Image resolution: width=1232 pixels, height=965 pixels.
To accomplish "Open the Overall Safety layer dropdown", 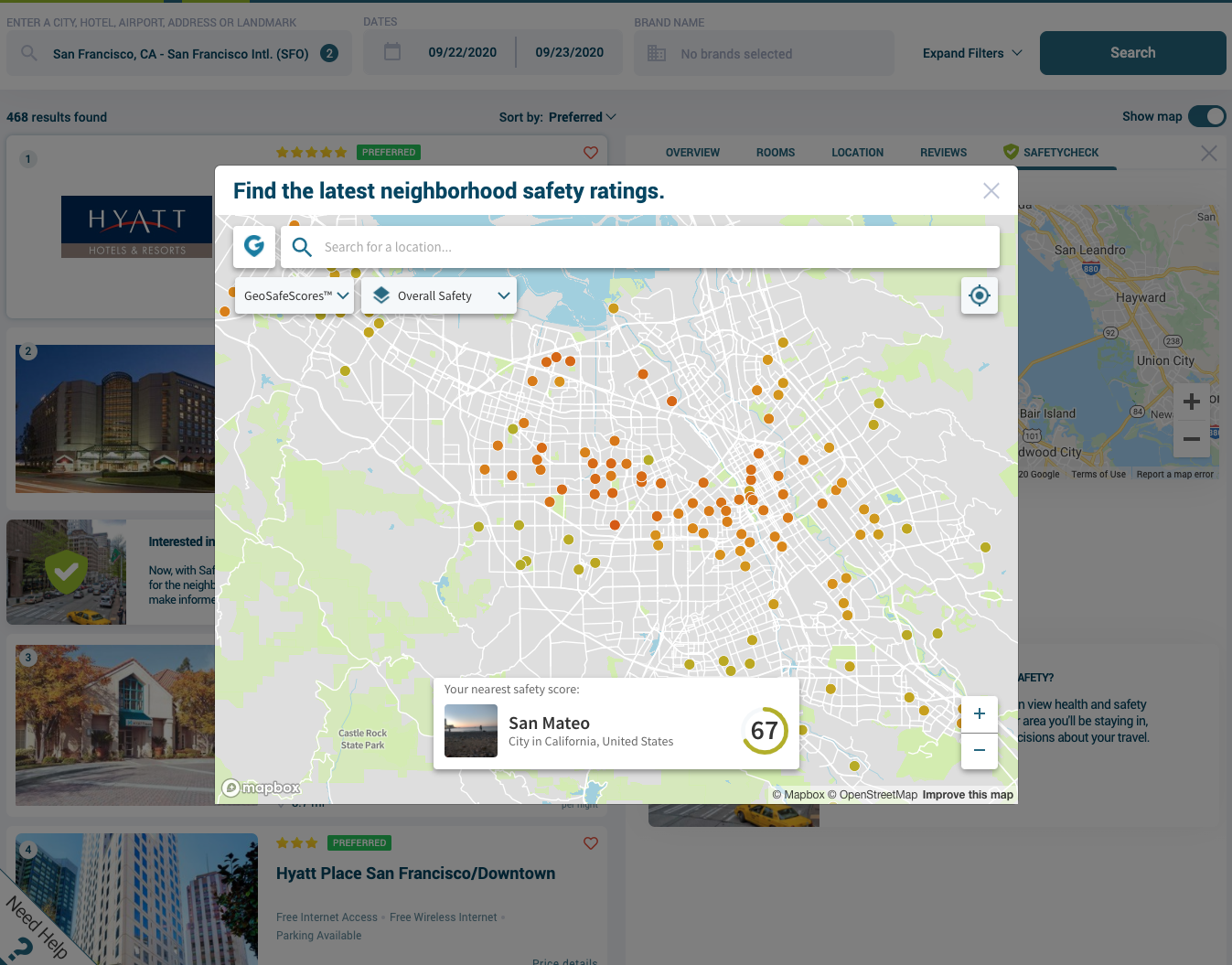I will point(439,295).
